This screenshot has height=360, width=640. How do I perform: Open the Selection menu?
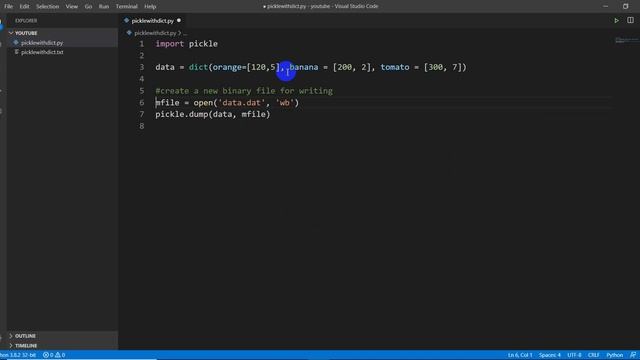coord(47,7)
